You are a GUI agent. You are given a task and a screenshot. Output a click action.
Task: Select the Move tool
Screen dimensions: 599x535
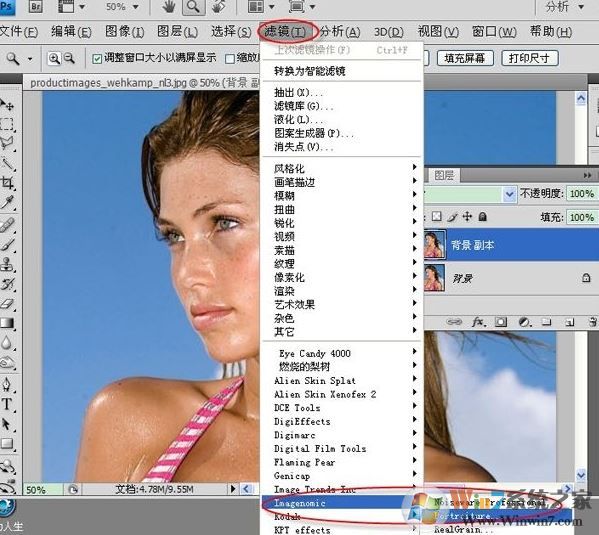click(7, 105)
